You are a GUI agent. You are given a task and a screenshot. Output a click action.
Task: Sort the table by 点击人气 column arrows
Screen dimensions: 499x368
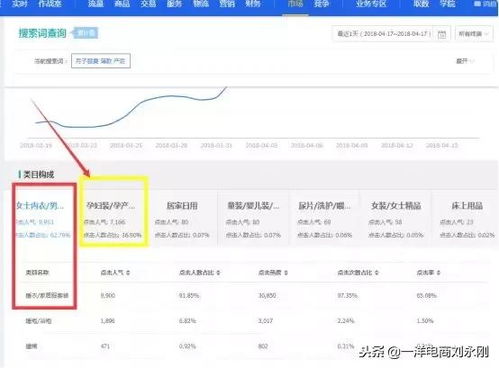pos(128,273)
